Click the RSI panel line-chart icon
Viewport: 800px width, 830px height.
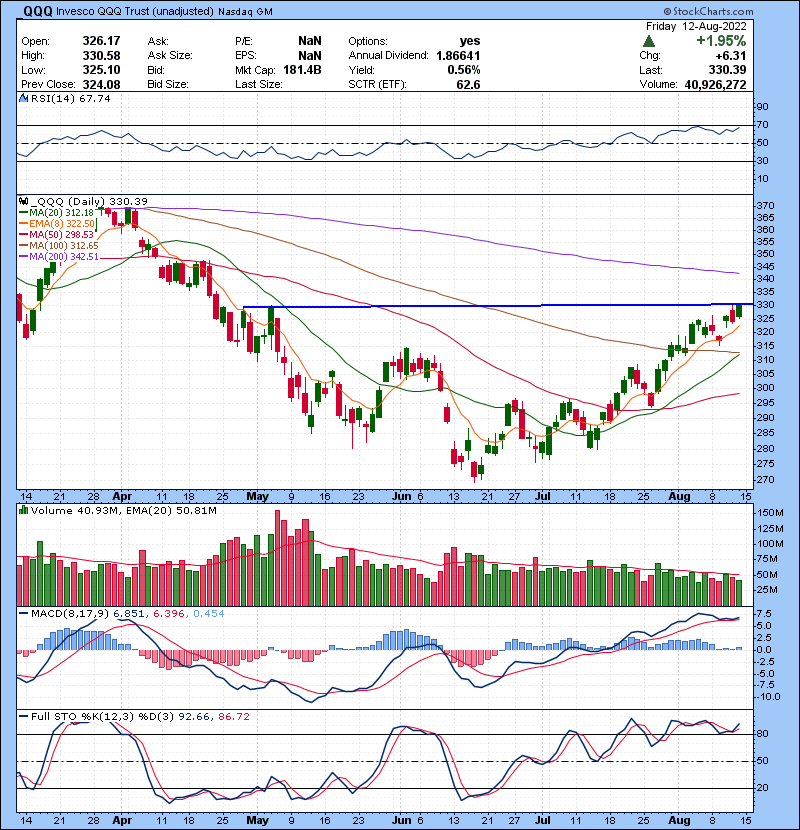pos(23,98)
